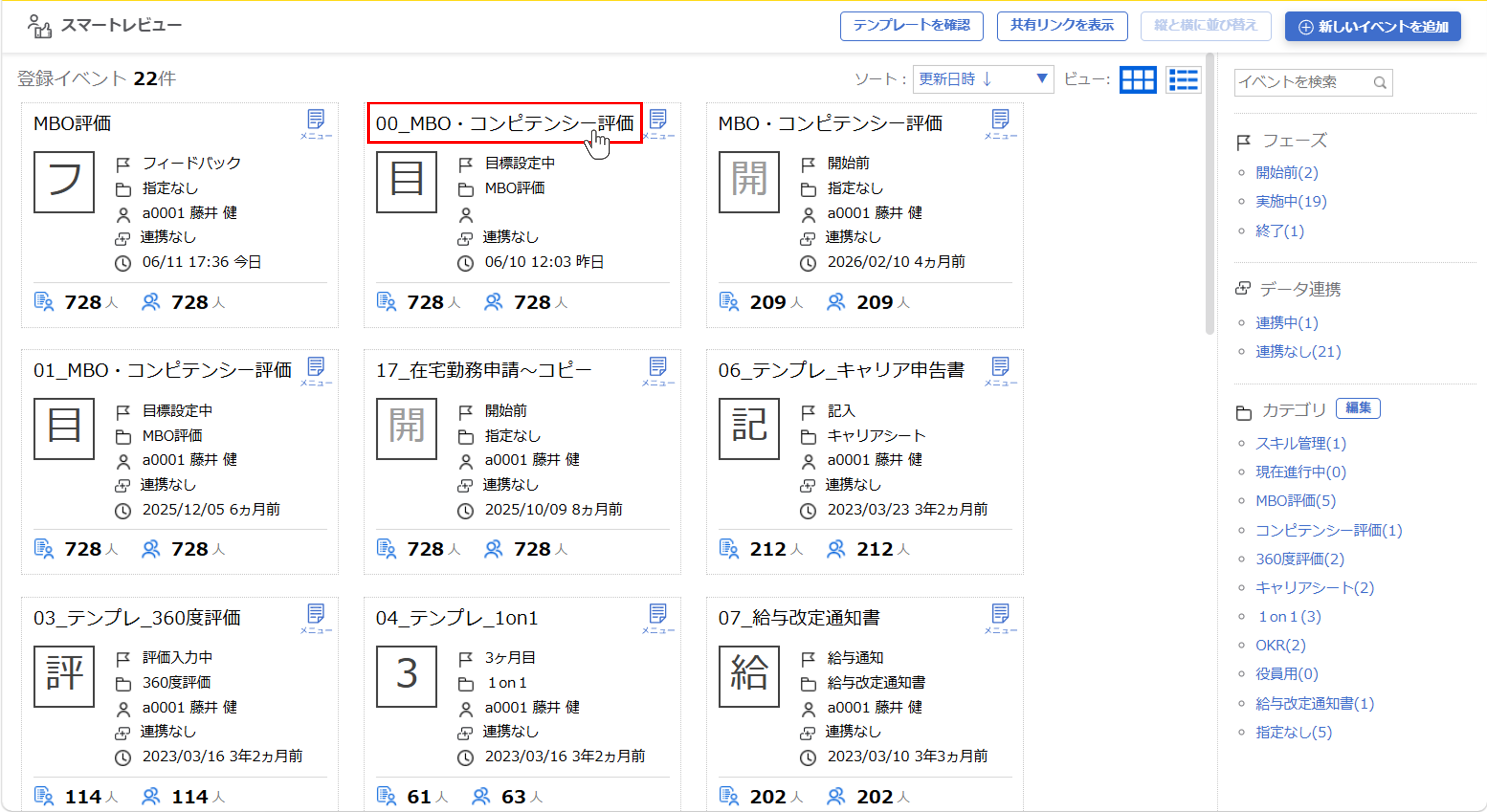This screenshot has width=1487, height=812.
Task: Filter category 現在進行中(0)
Action: (x=1300, y=472)
